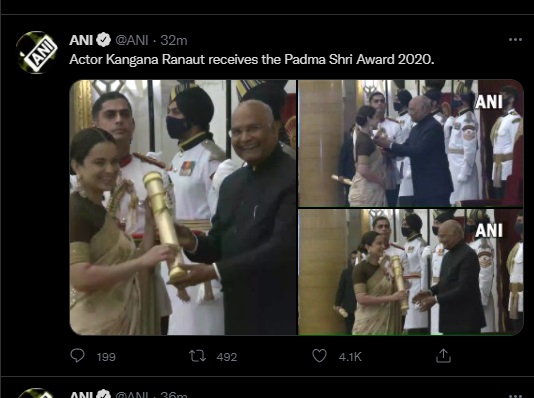Like the Padma Shri Award tweet
The width and height of the screenshot is (534, 398).
pyautogui.click(x=319, y=356)
